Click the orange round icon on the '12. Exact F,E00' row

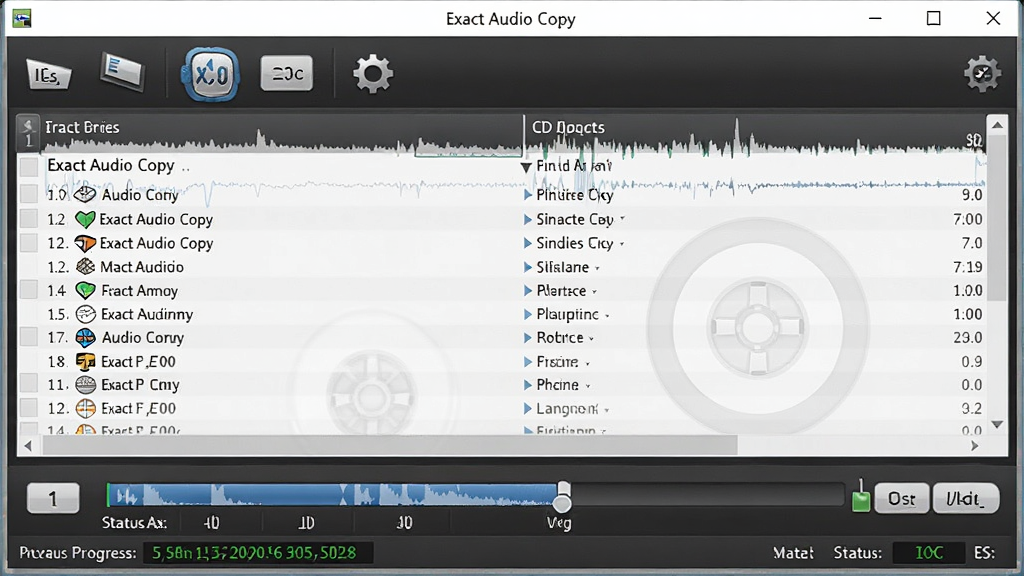(x=86, y=408)
